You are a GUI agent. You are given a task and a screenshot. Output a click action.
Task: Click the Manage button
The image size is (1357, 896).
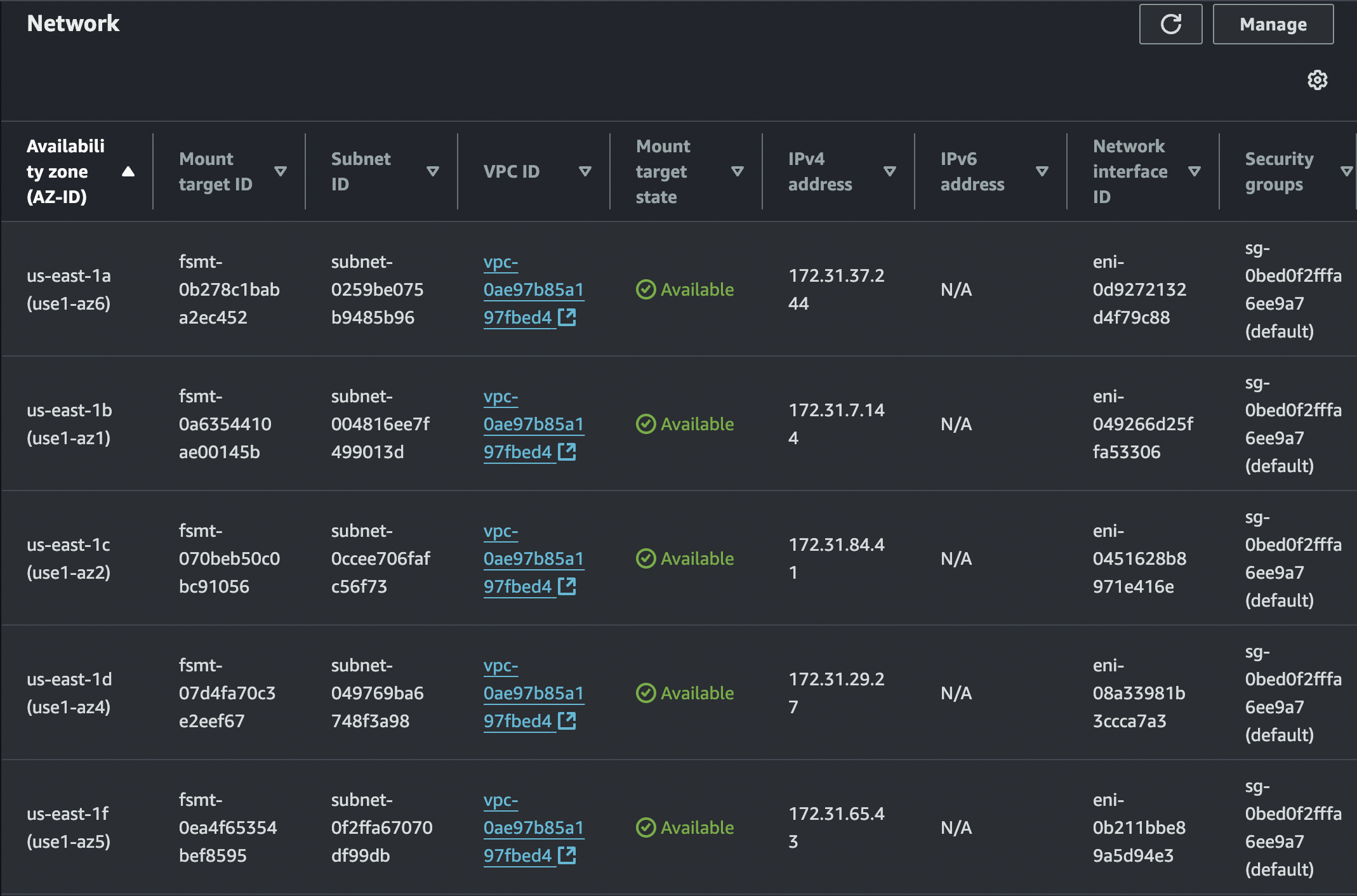1273,24
